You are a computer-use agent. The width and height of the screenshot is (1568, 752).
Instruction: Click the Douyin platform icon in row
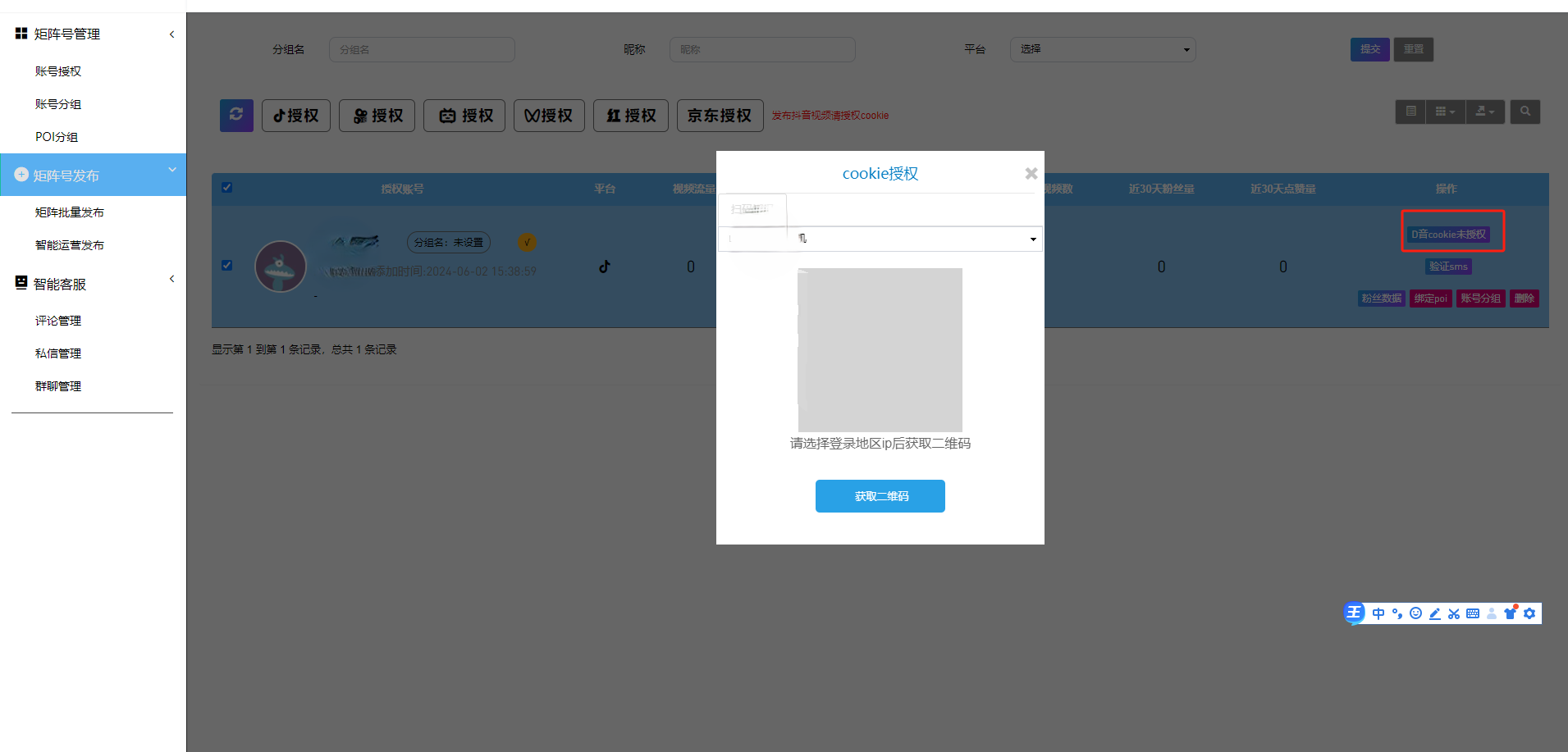point(605,267)
